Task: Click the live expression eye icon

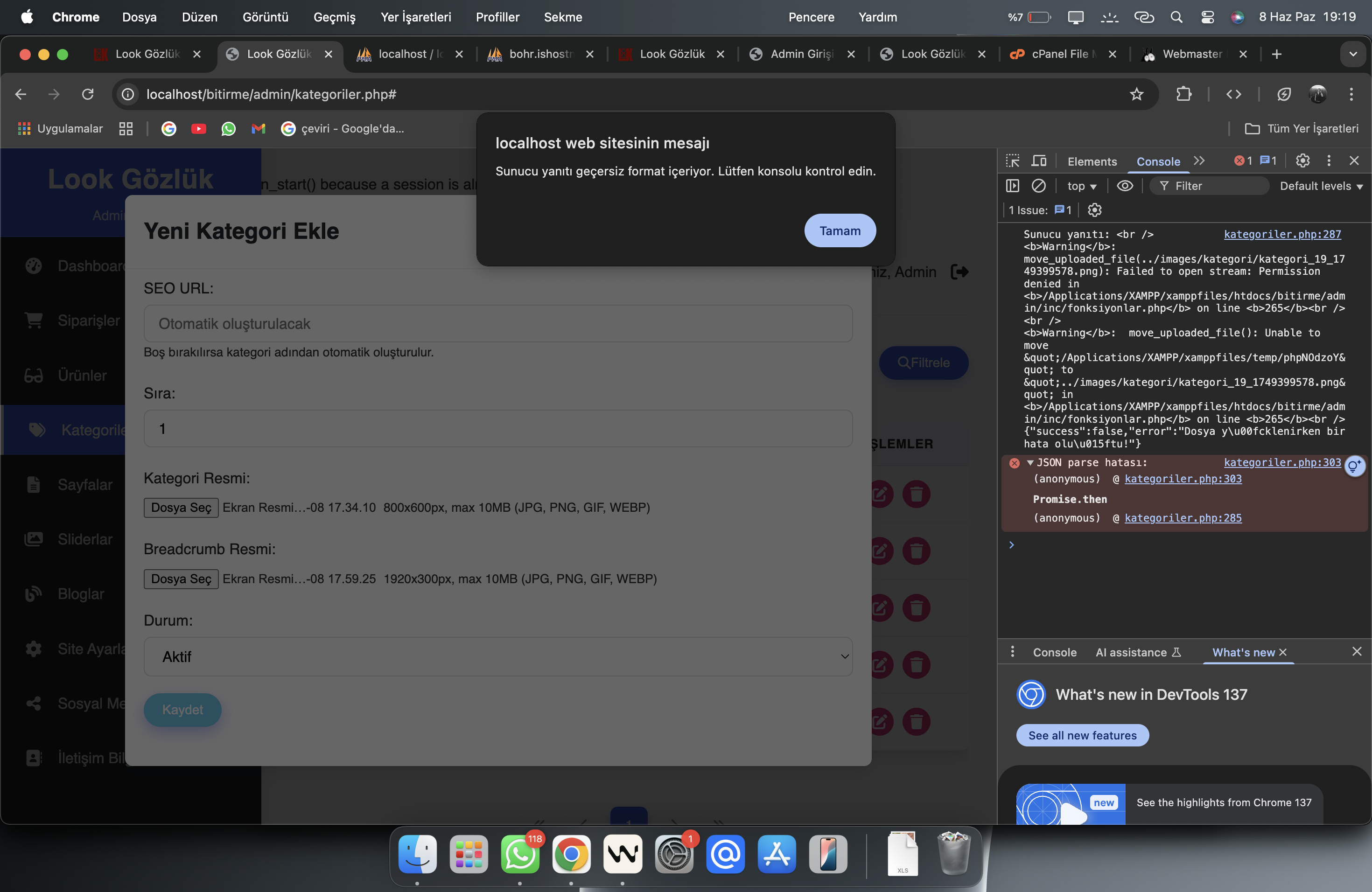Action: pos(1125,186)
